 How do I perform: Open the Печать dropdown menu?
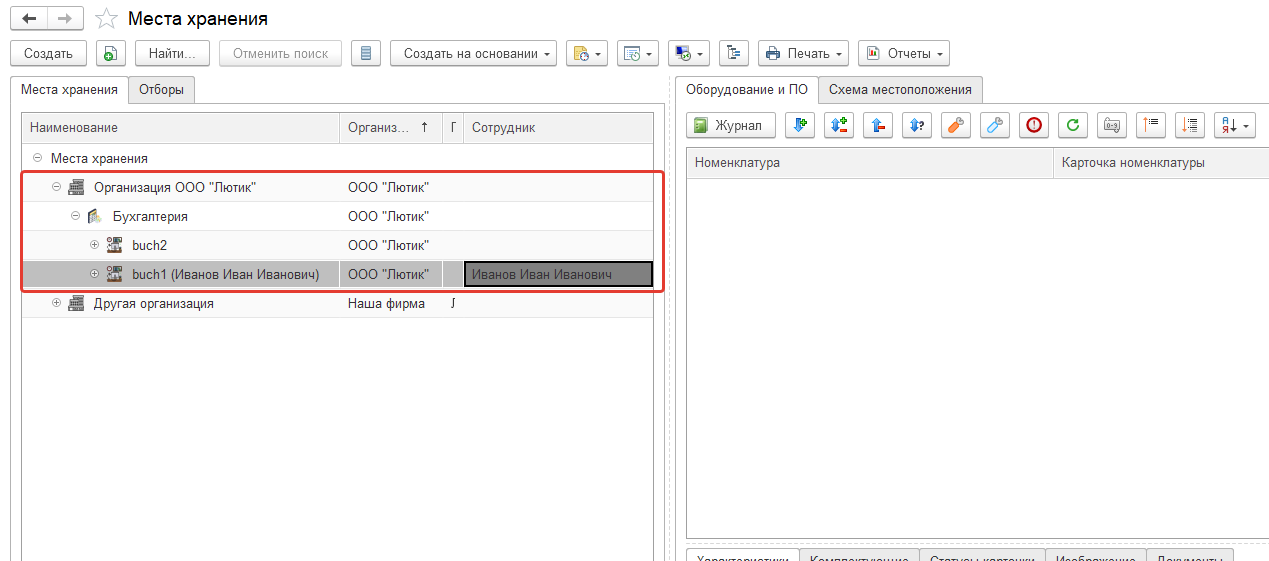click(803, 54)
